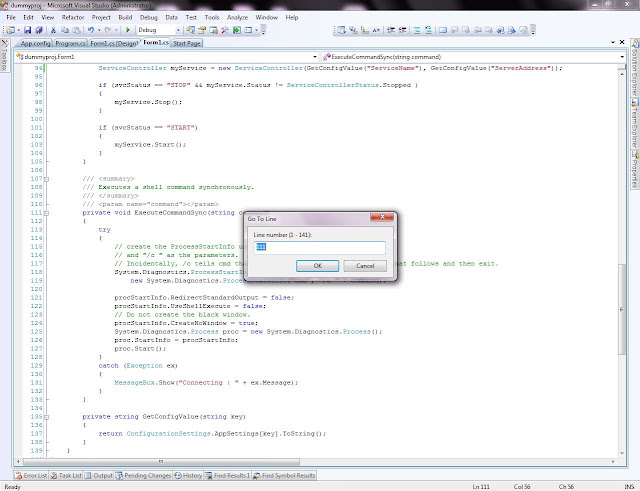640x491 pixels.
Task: Switch to the Program.cs tab
Action: coord(70,43)
